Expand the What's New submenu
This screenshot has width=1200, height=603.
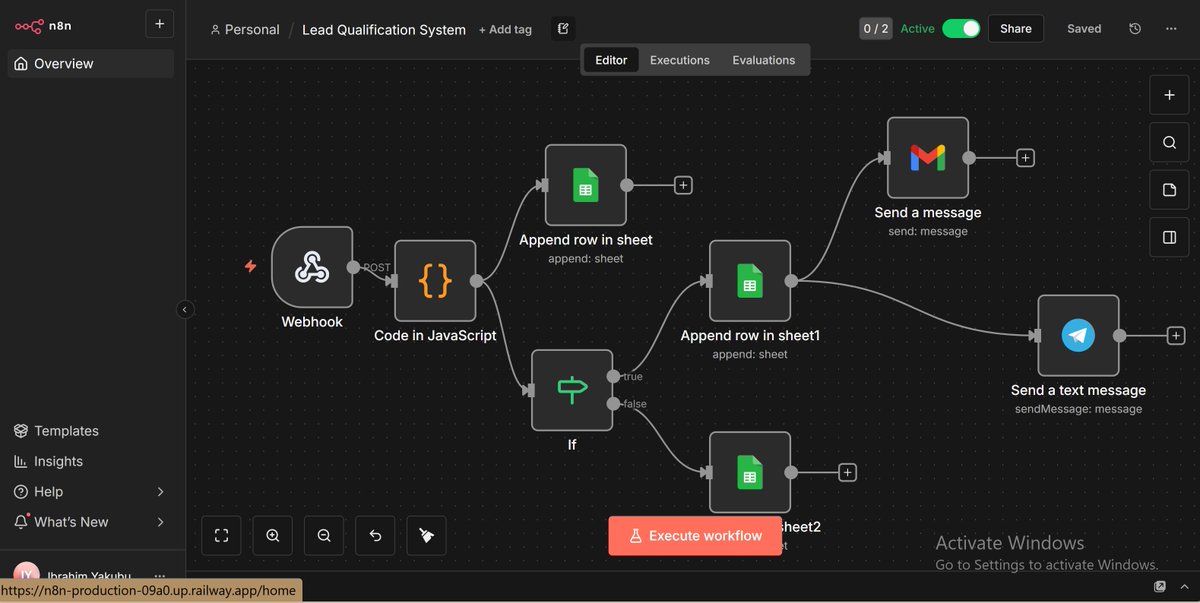coord(161,522)
